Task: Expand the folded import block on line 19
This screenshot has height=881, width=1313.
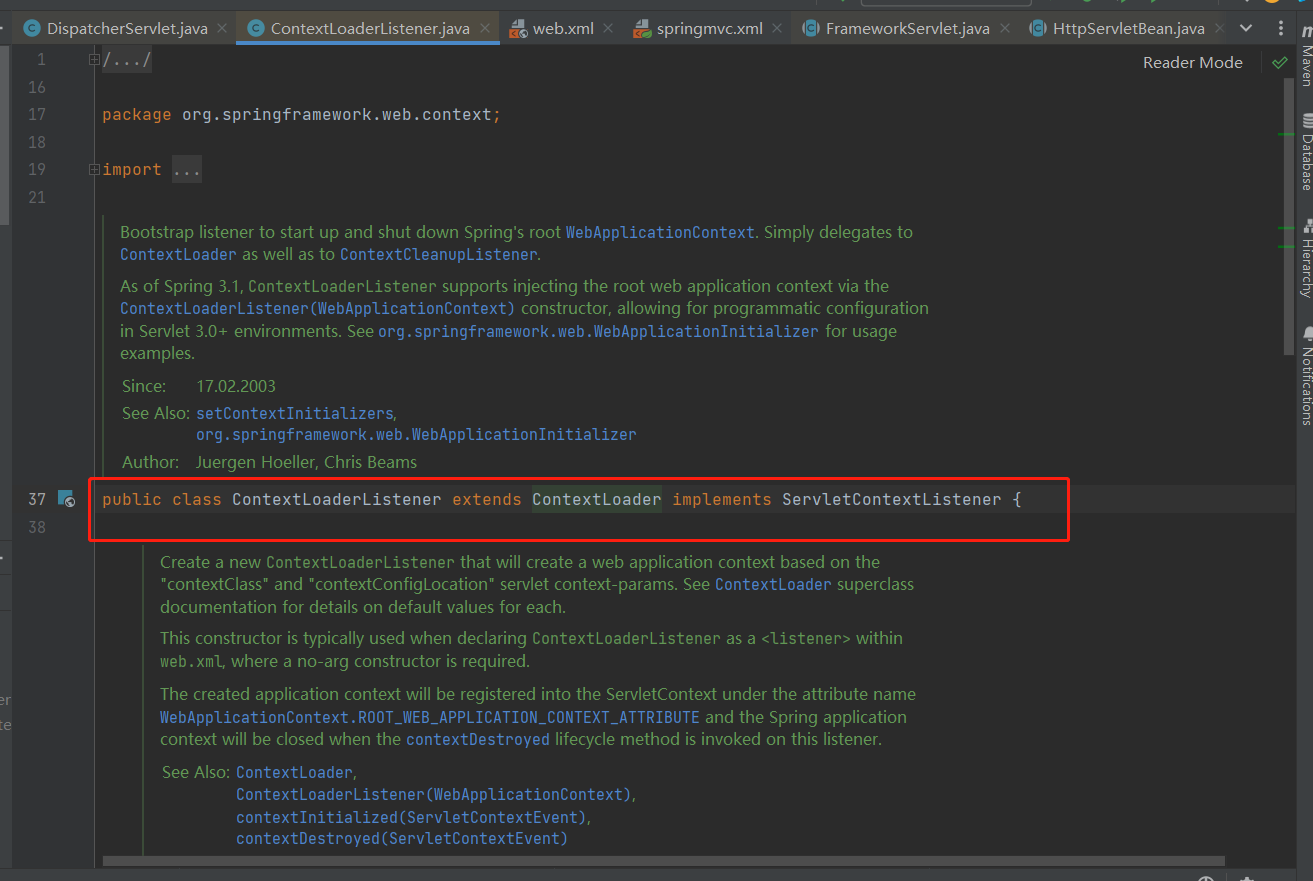Action: [x=94, y=170]
